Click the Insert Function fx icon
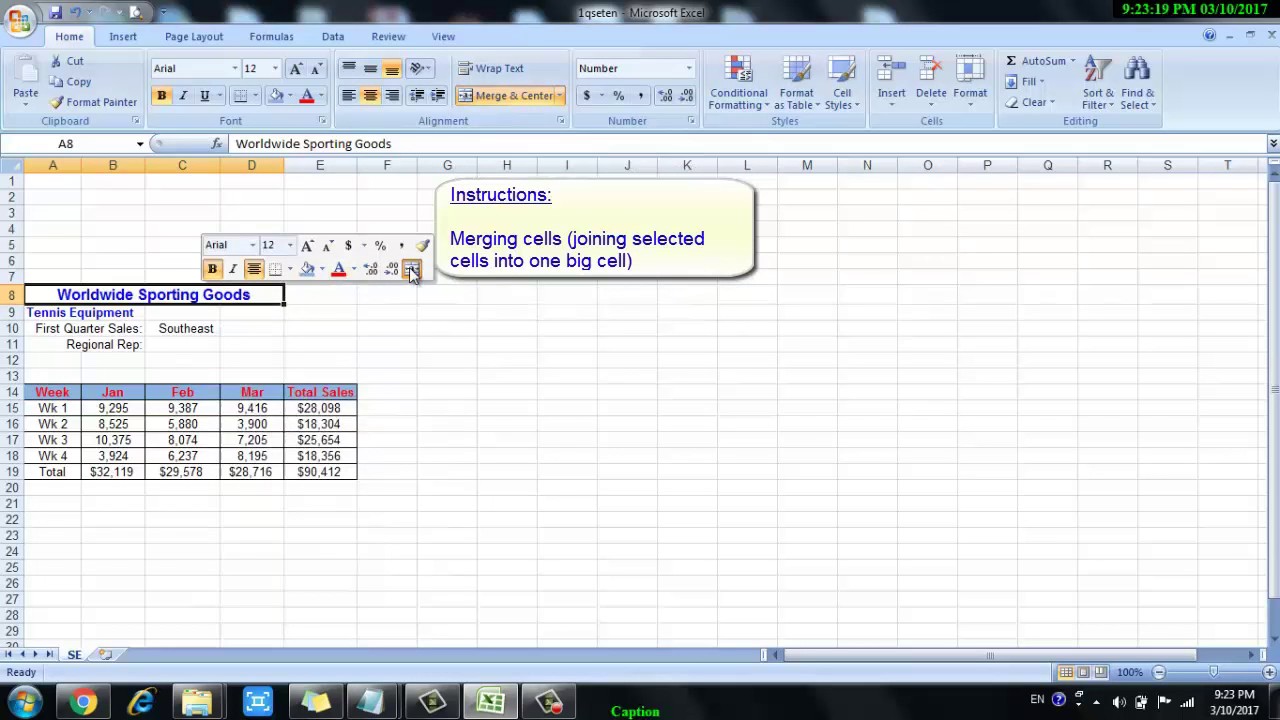Viewport: 1280px width, 720px height. pos(216,144)
